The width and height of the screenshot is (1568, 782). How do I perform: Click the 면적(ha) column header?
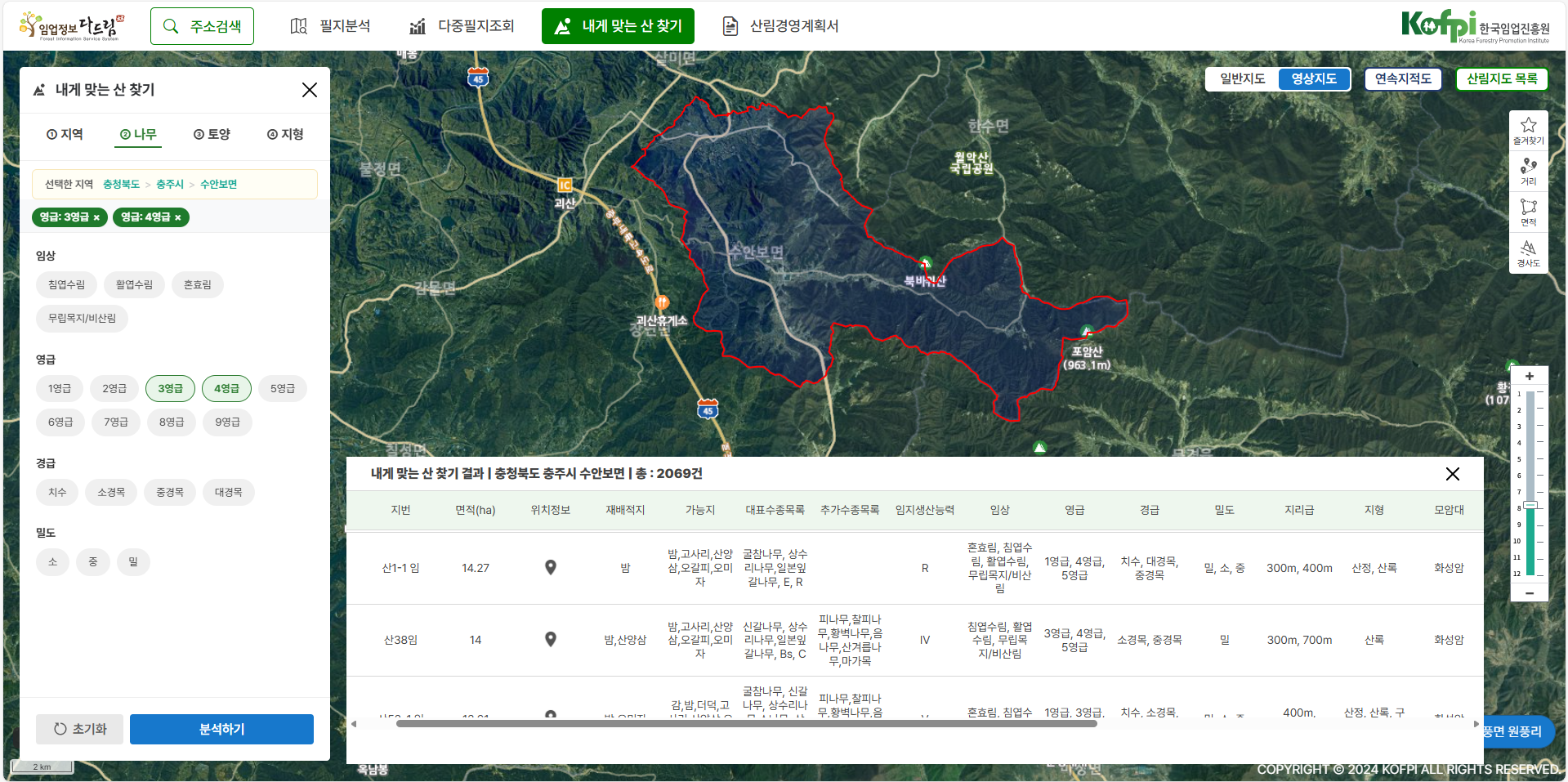coord(476,510)
